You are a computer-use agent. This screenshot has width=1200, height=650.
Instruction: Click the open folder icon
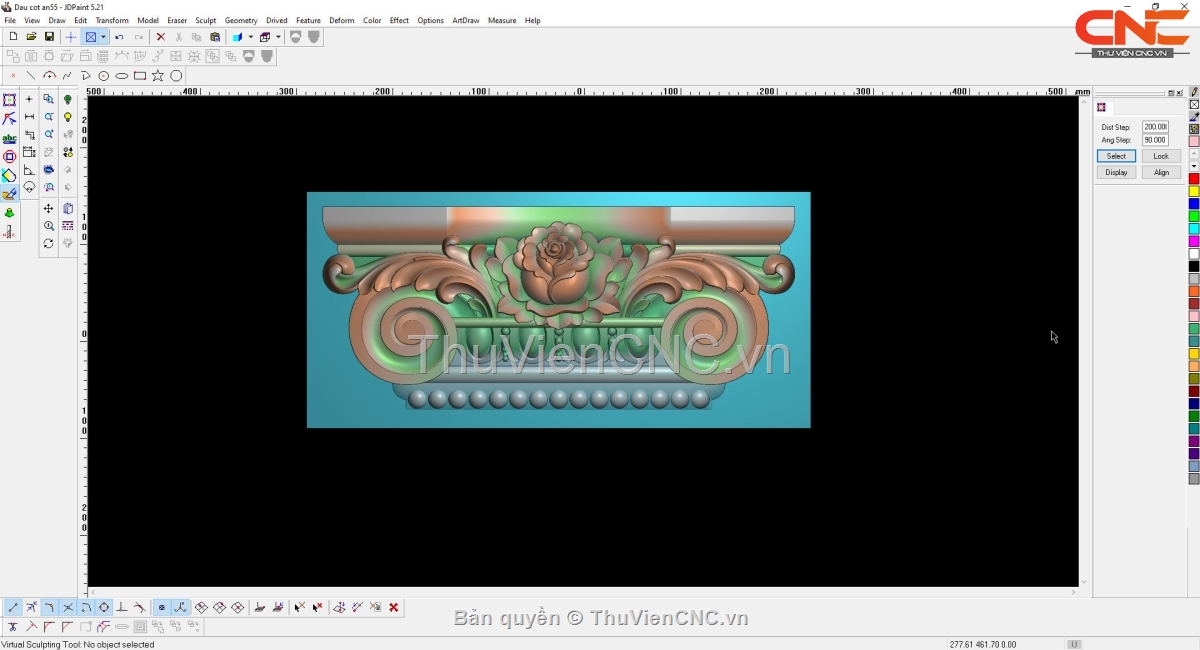point(31,37)
